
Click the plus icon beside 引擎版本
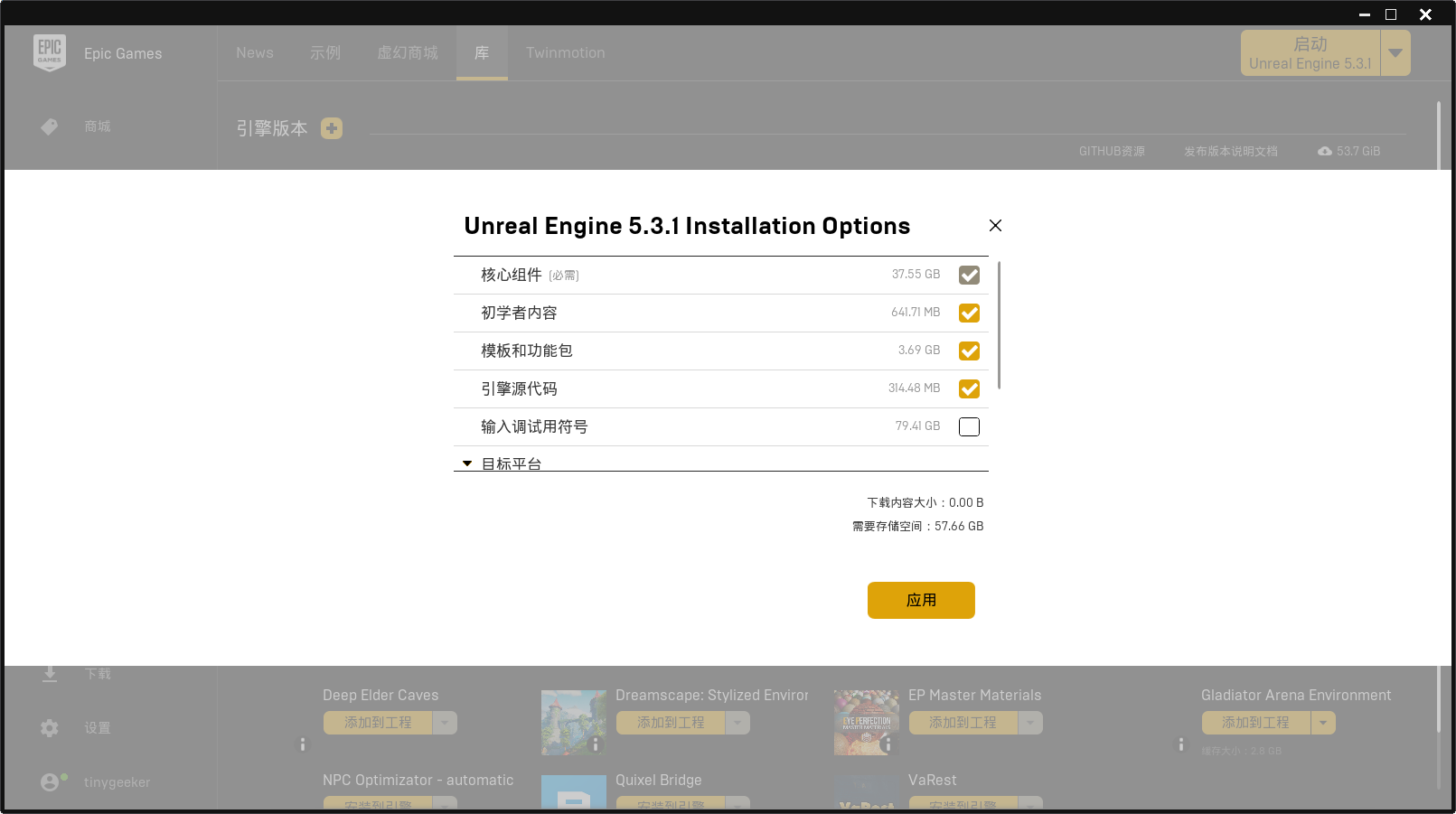(332, 128)
